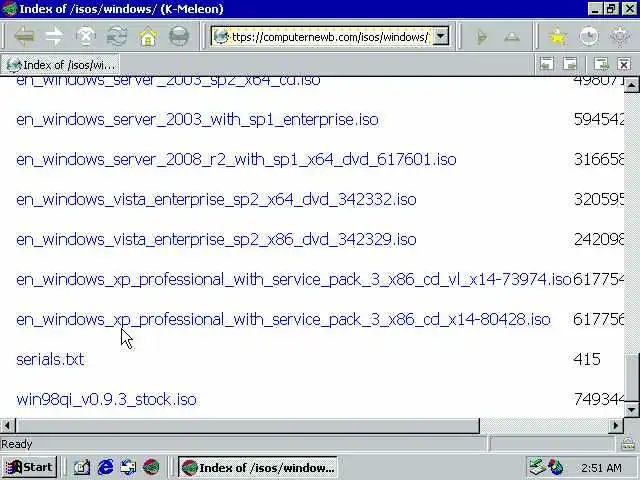Download en_windows_server_2008_r2_with_sp1_x64_dvd_617601.iso

click(x=236, y=160)
